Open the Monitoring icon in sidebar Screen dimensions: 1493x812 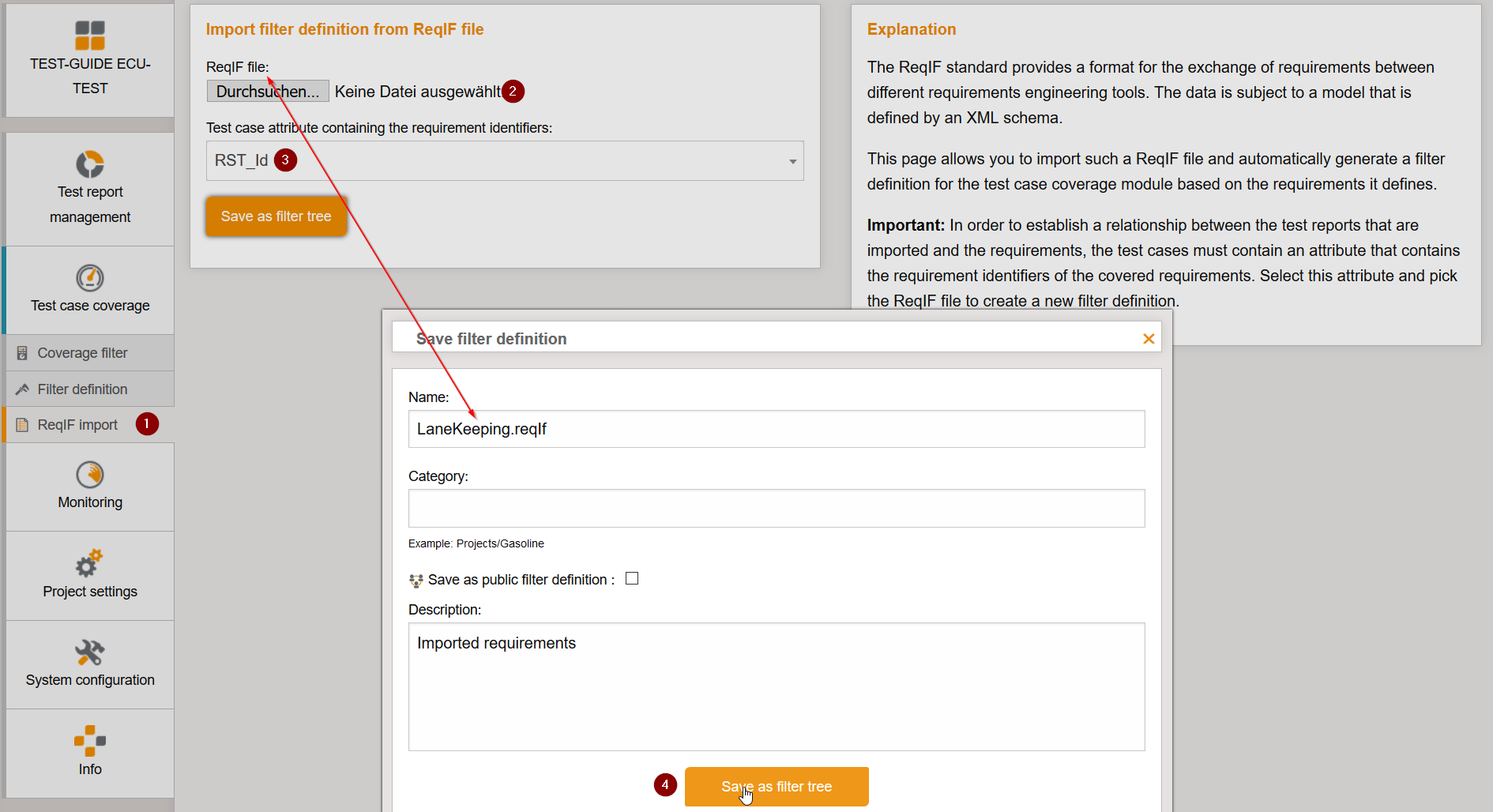click(x=90, y=475)
